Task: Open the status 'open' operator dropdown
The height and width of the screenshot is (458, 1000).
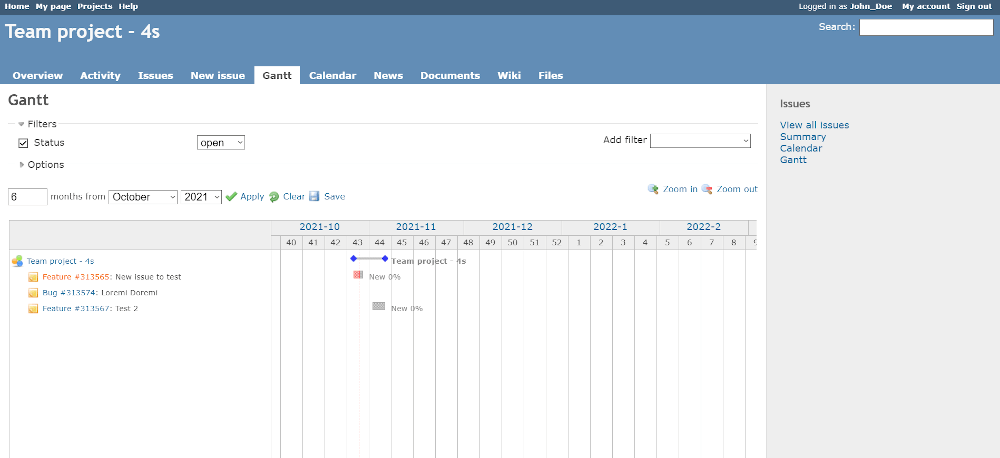Action: (x=221, y=143)
